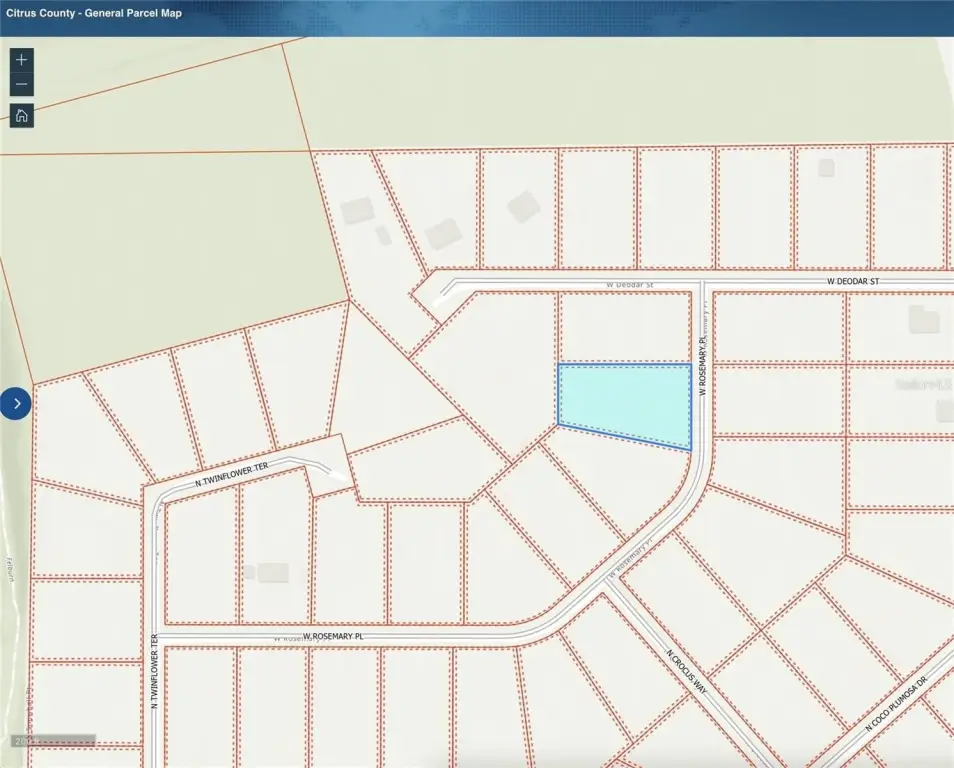Click the building footprint south of N Twinflower Ter
954x768 pixels.
coord(272,572)
